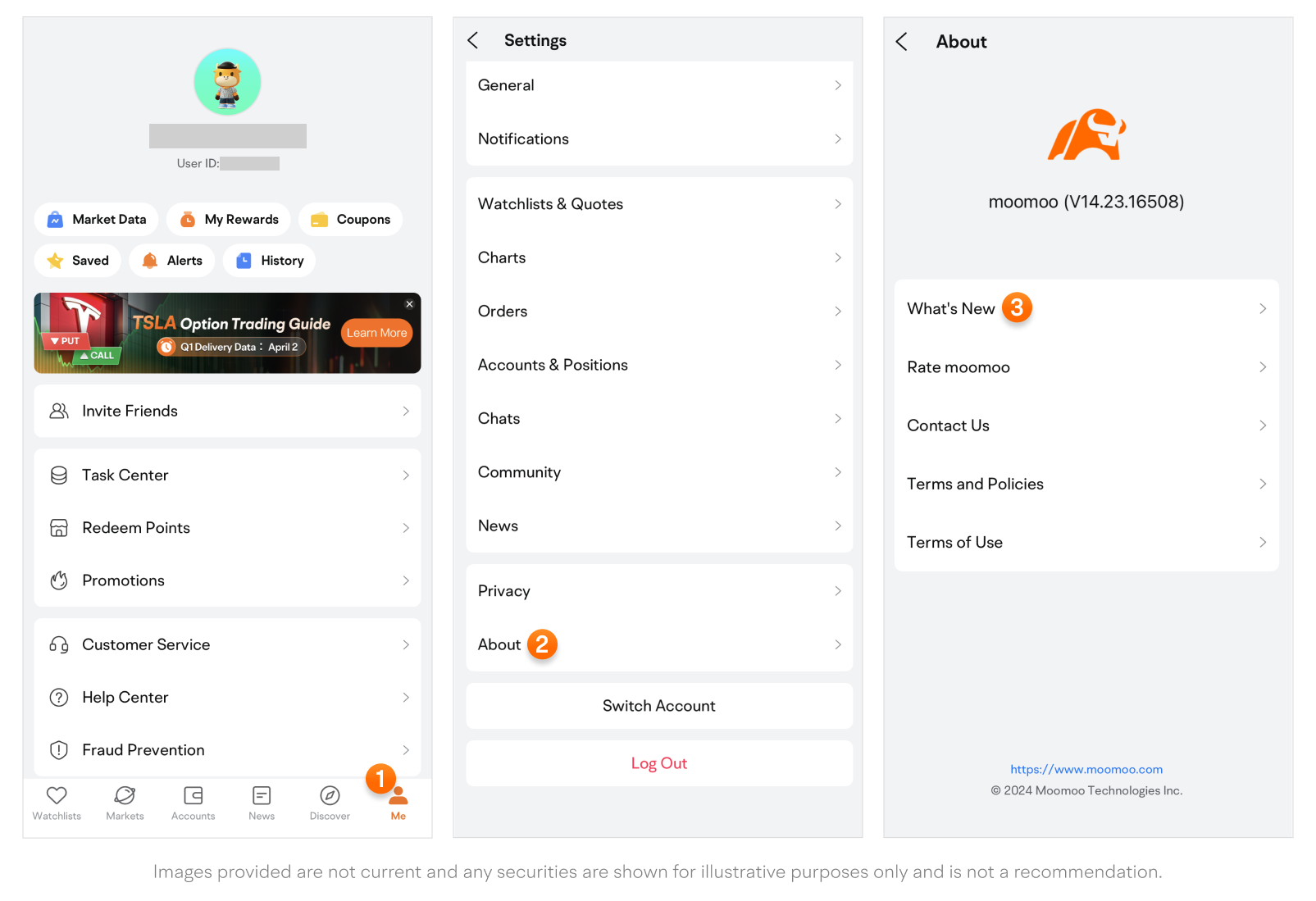Open the News tab in bottom bar
Screen dimensions: 1316x901
pyautogui.click(x=262, y=803)
